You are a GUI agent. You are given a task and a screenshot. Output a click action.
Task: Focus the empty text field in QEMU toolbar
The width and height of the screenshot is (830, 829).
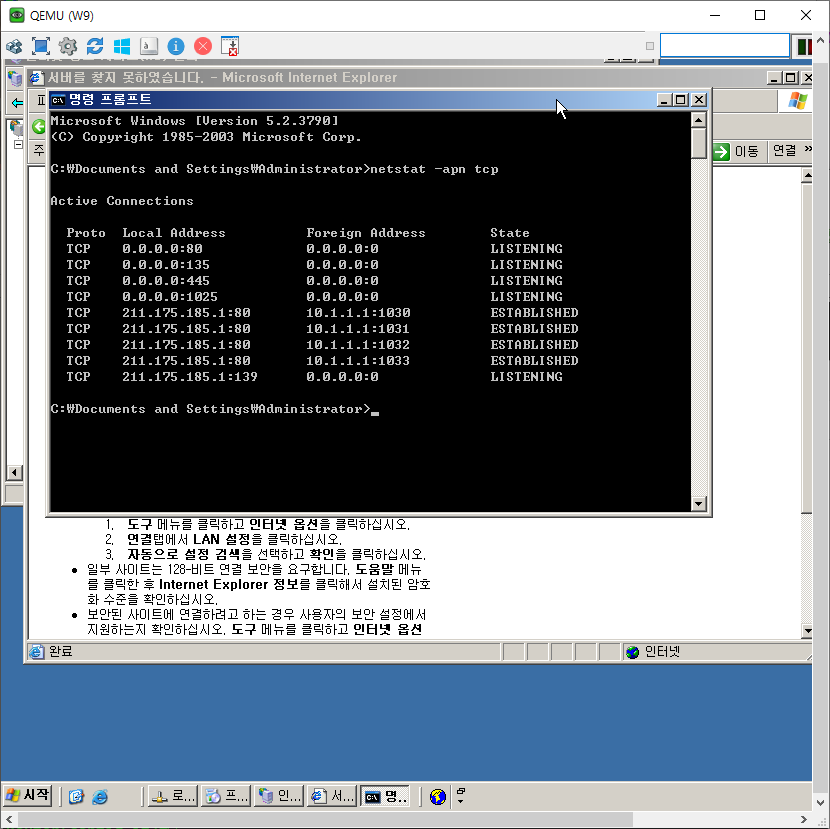(725, 46)
